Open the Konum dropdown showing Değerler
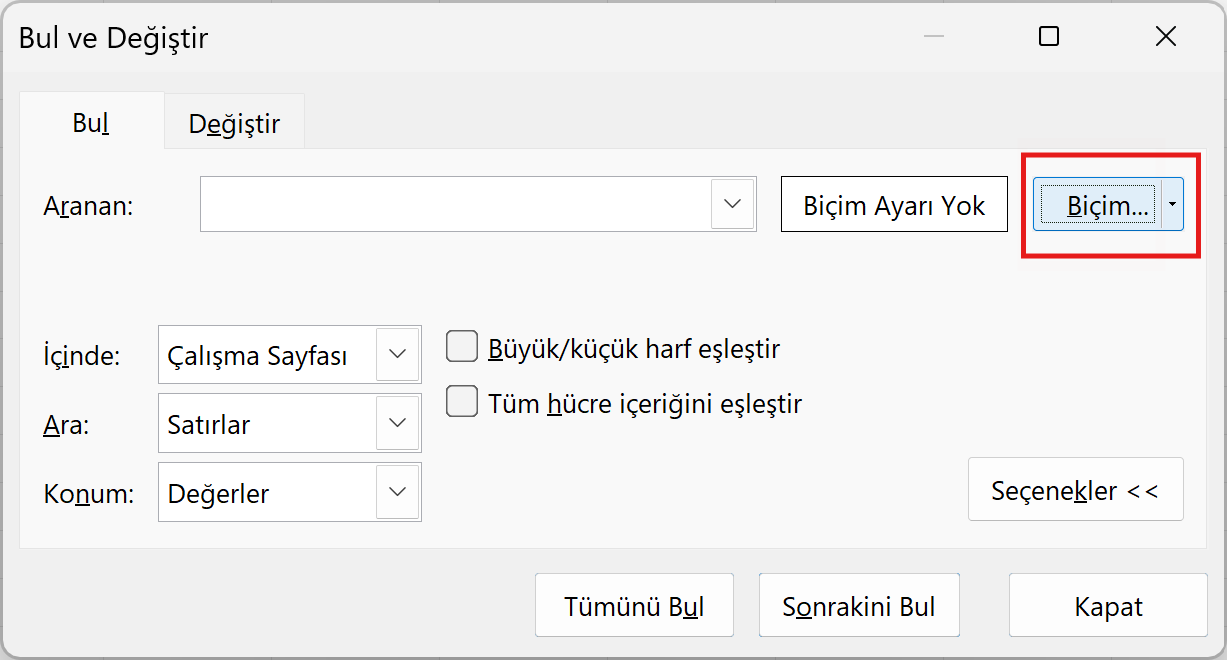This screenshot has width=1227, height=660. pyautogui.click(x=397, y=493)
